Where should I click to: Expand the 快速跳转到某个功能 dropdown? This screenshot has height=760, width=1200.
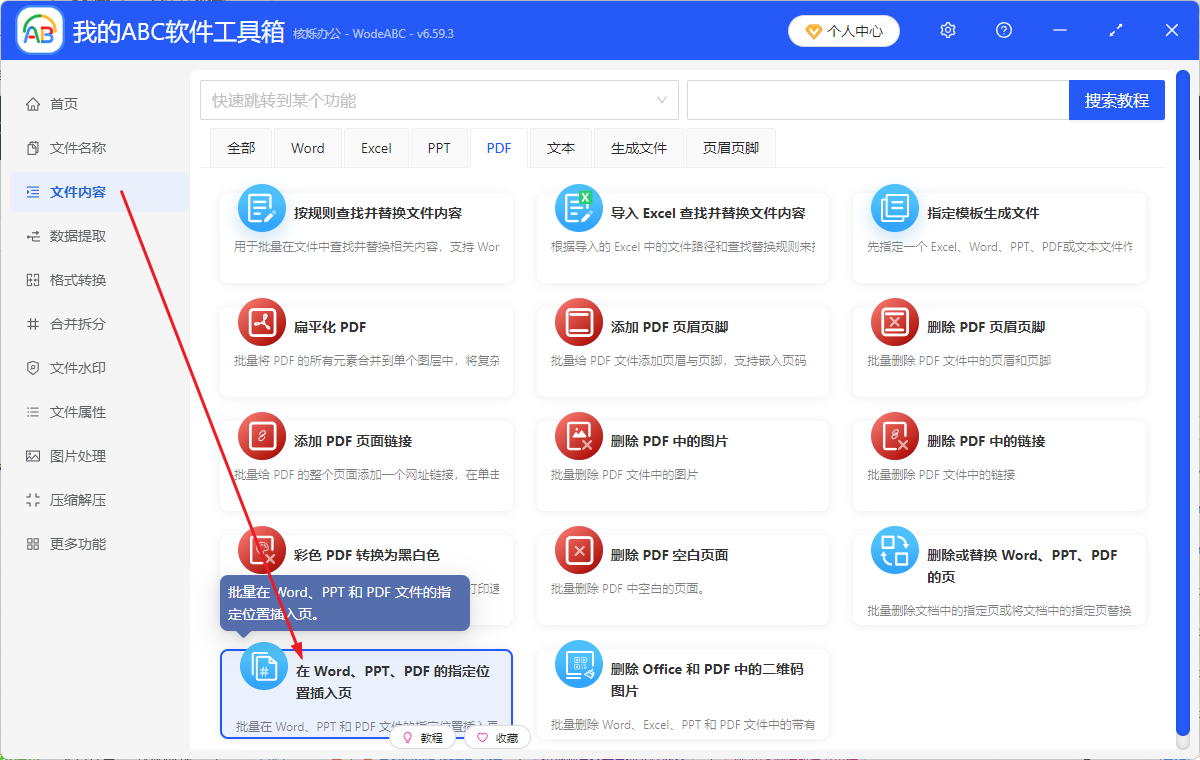tap(660, 100)
